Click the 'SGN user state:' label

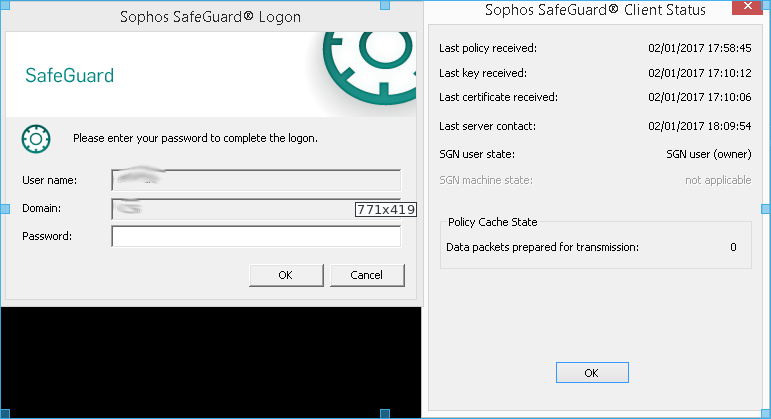tap(477, 154)
